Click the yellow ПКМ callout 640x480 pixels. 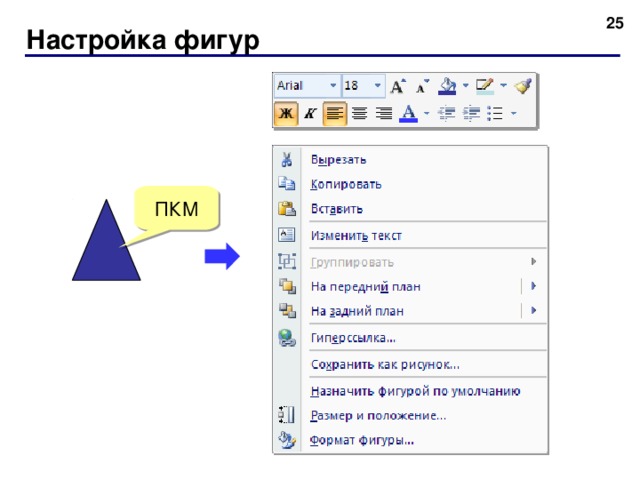177,209
